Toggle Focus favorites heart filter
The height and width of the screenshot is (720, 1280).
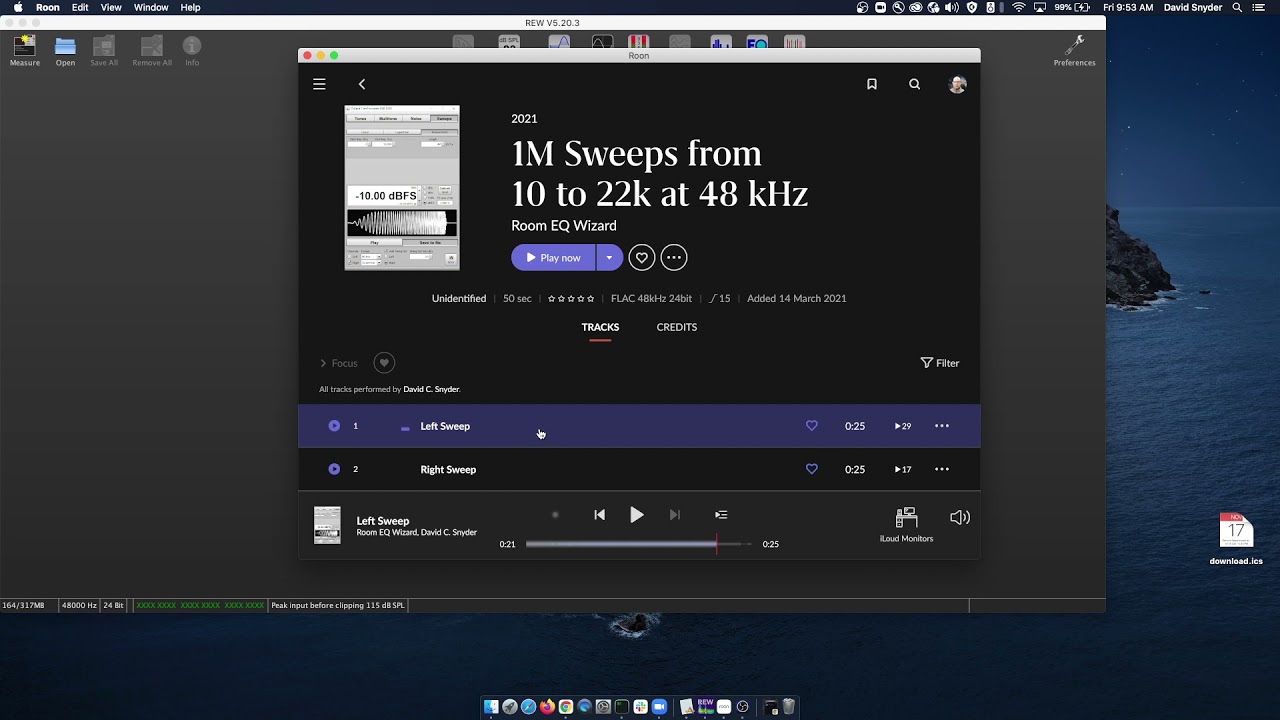click(384, 363)
